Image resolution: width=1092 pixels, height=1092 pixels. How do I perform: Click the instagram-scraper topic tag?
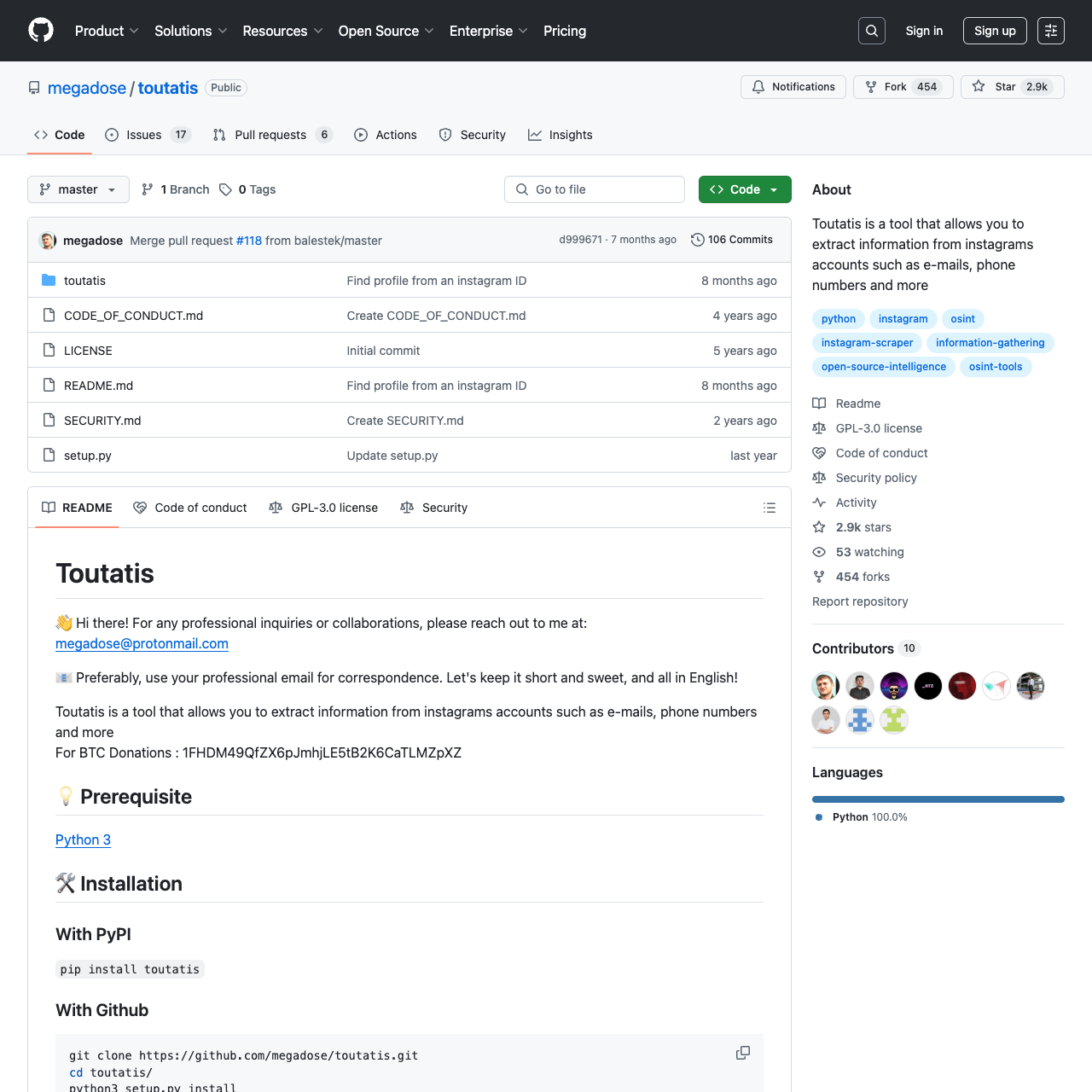point(867,343)
